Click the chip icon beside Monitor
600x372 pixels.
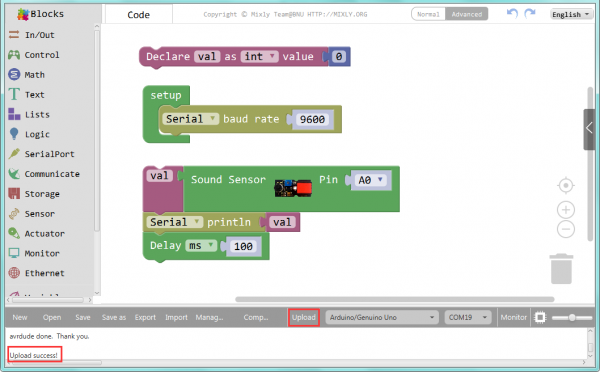pos(540,317)
